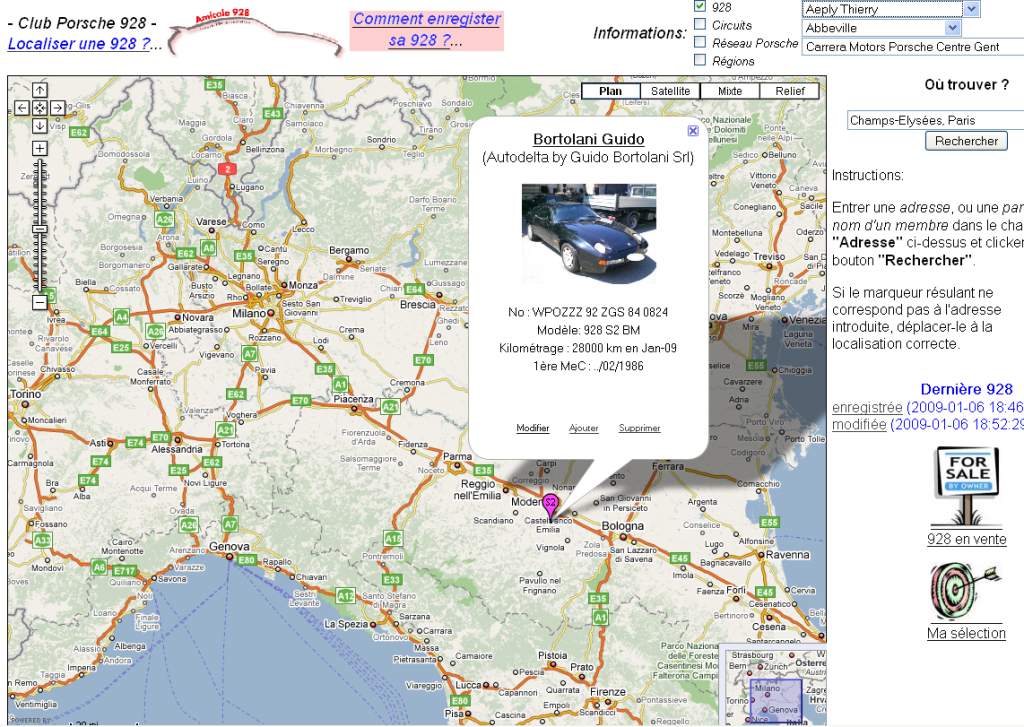Uncheck the 928 checkbox
Viewport: 1024px width, 727px height.
click(x=700, y=6)
